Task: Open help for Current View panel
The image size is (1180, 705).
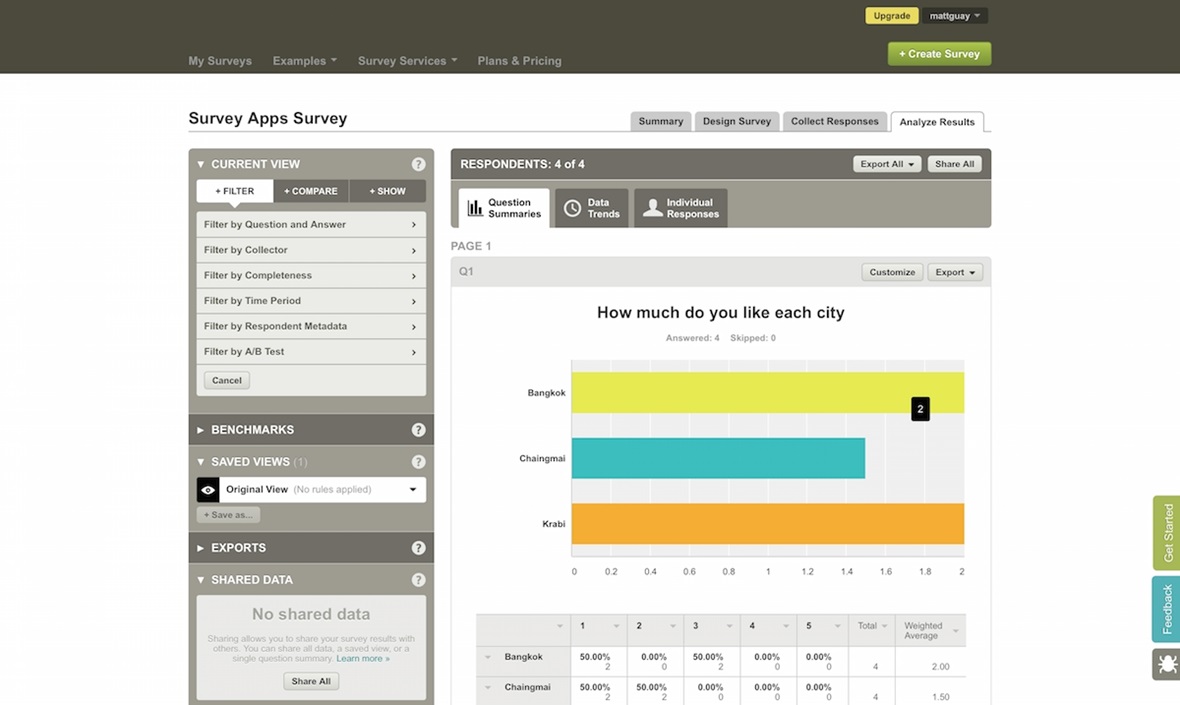Action: [418, 164]
